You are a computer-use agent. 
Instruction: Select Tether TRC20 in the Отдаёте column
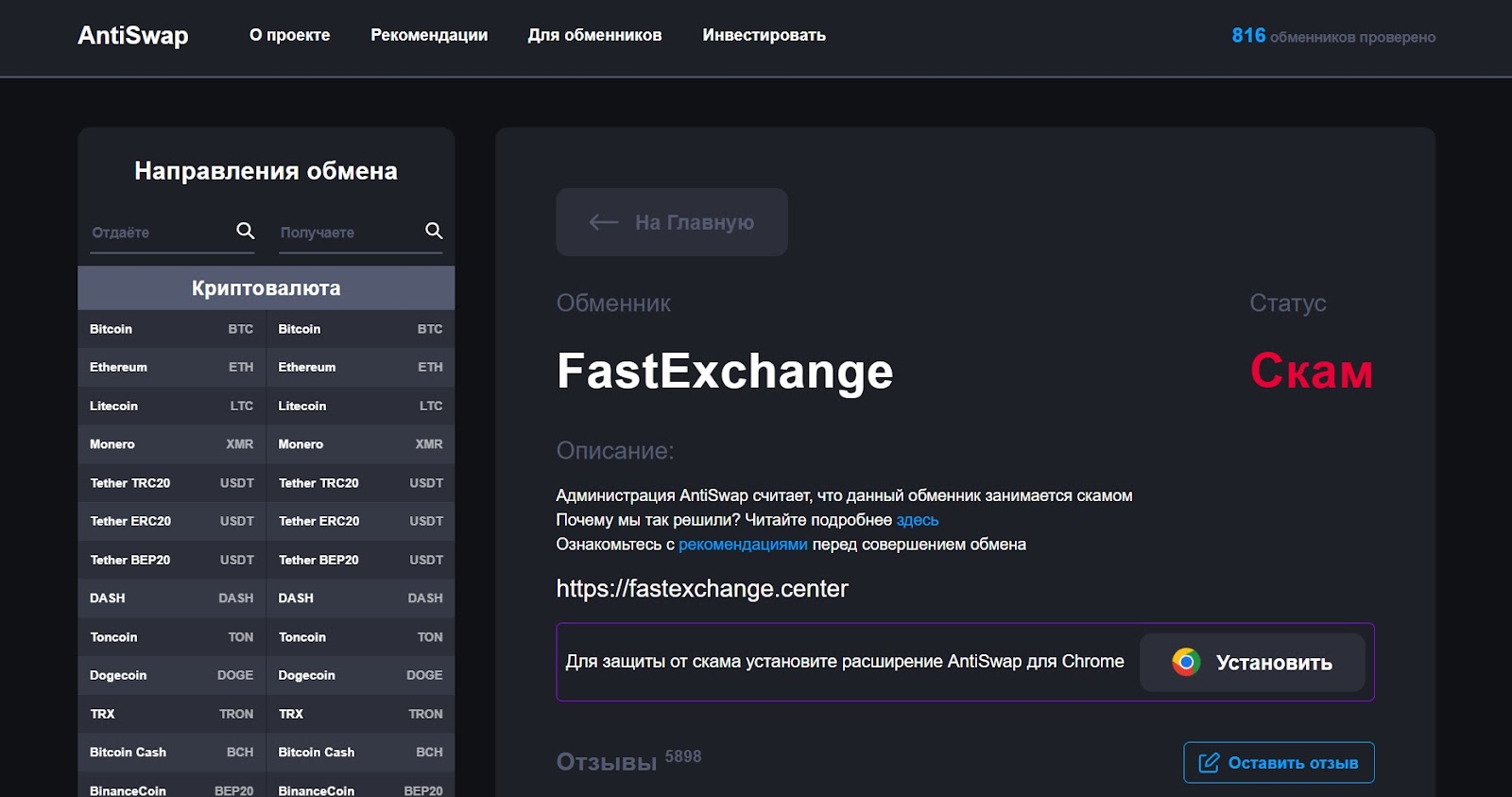pyautogui.click(x=172, y=483)
